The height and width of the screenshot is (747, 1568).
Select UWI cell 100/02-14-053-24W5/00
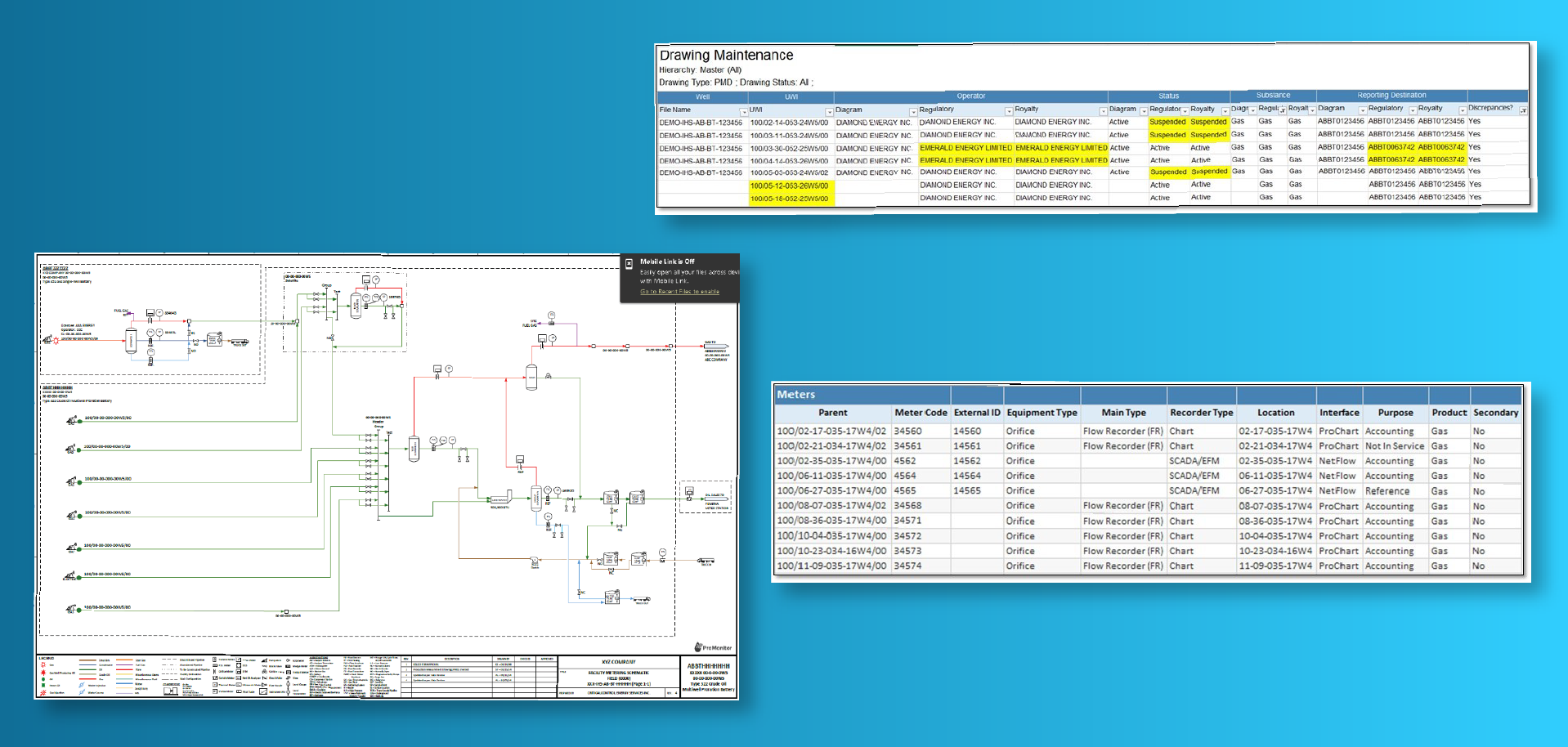pos(790,123)
